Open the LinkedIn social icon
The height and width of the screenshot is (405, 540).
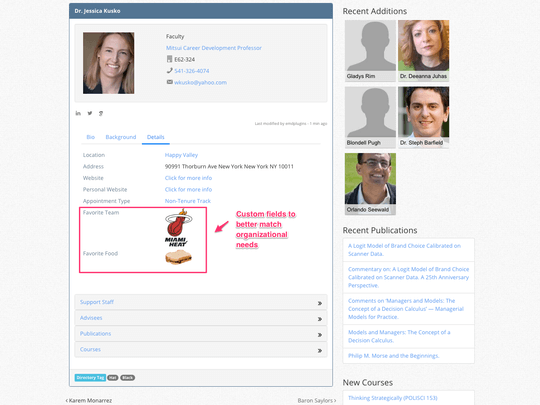78,113
